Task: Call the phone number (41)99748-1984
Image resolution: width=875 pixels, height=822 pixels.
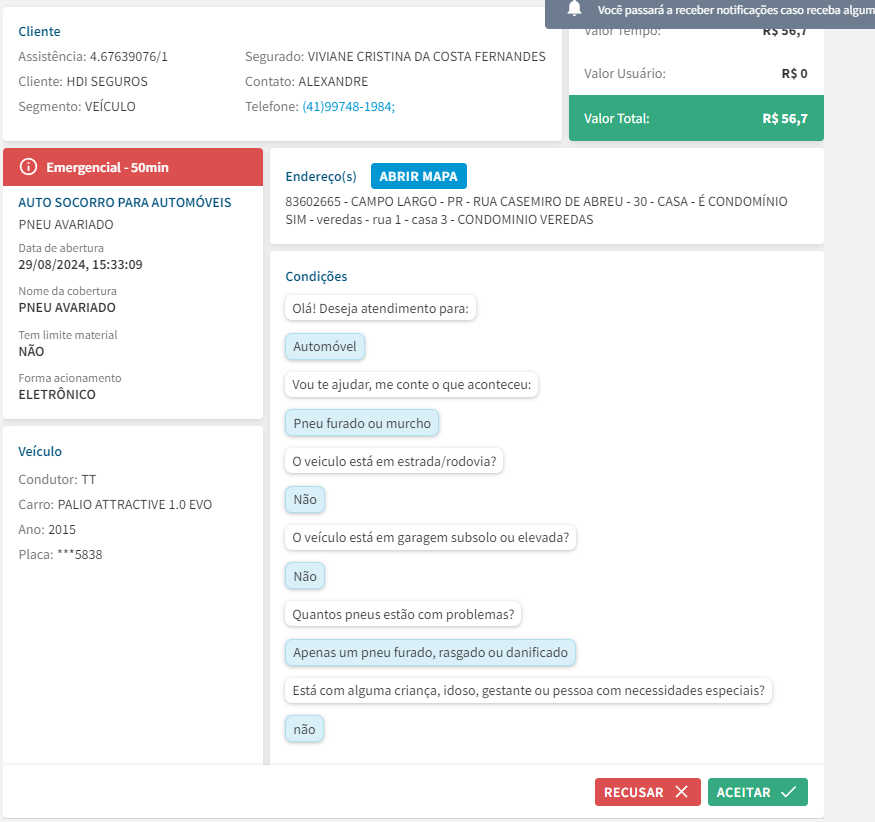Action: pyautogui.click(x=348, y=107)
